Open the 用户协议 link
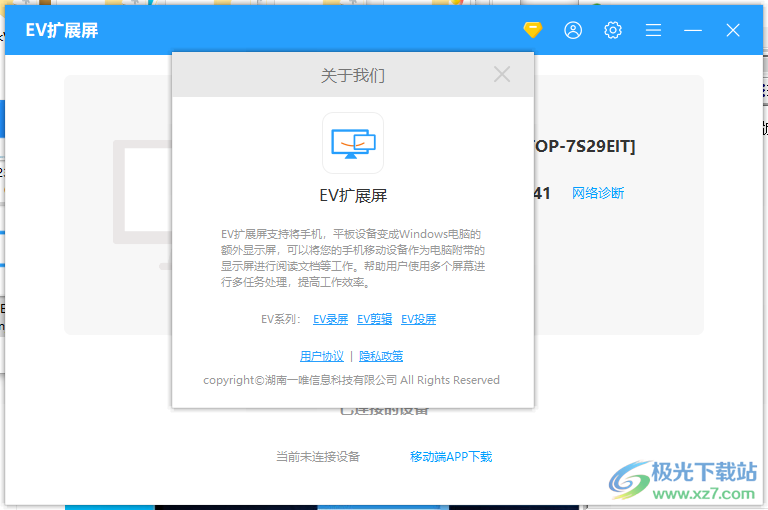The image size is (768, 510). click(322, 356)
